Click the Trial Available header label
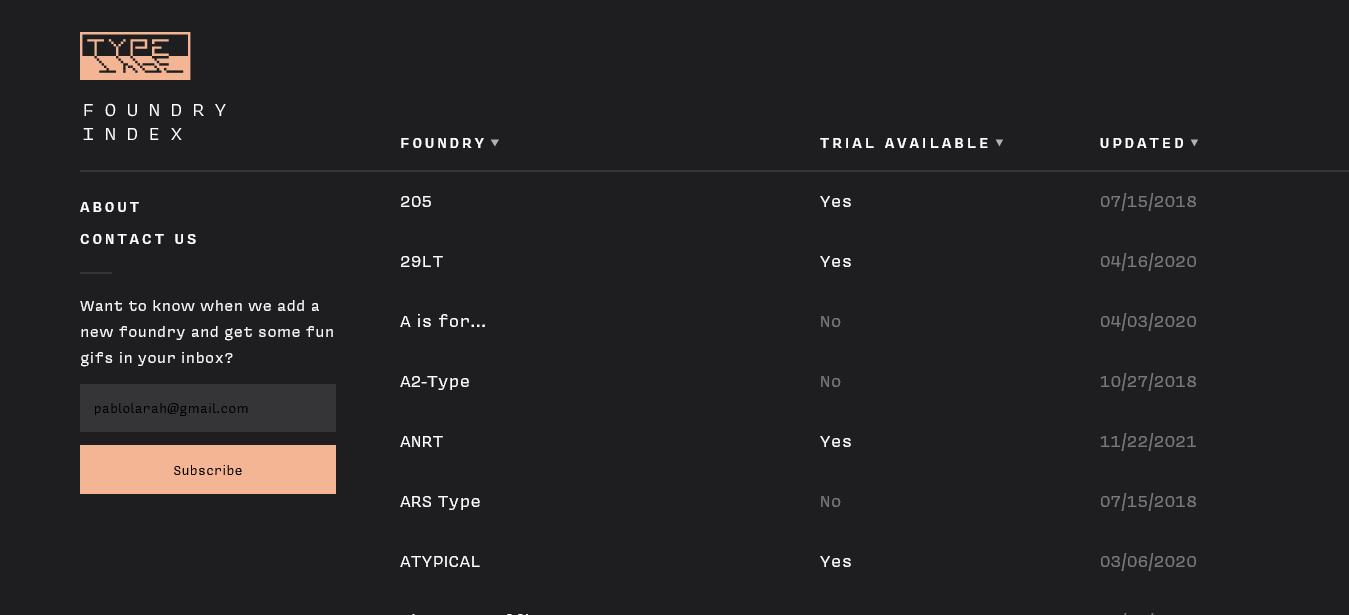Screen dimensions: 1349x615 (x=905, y=143)
